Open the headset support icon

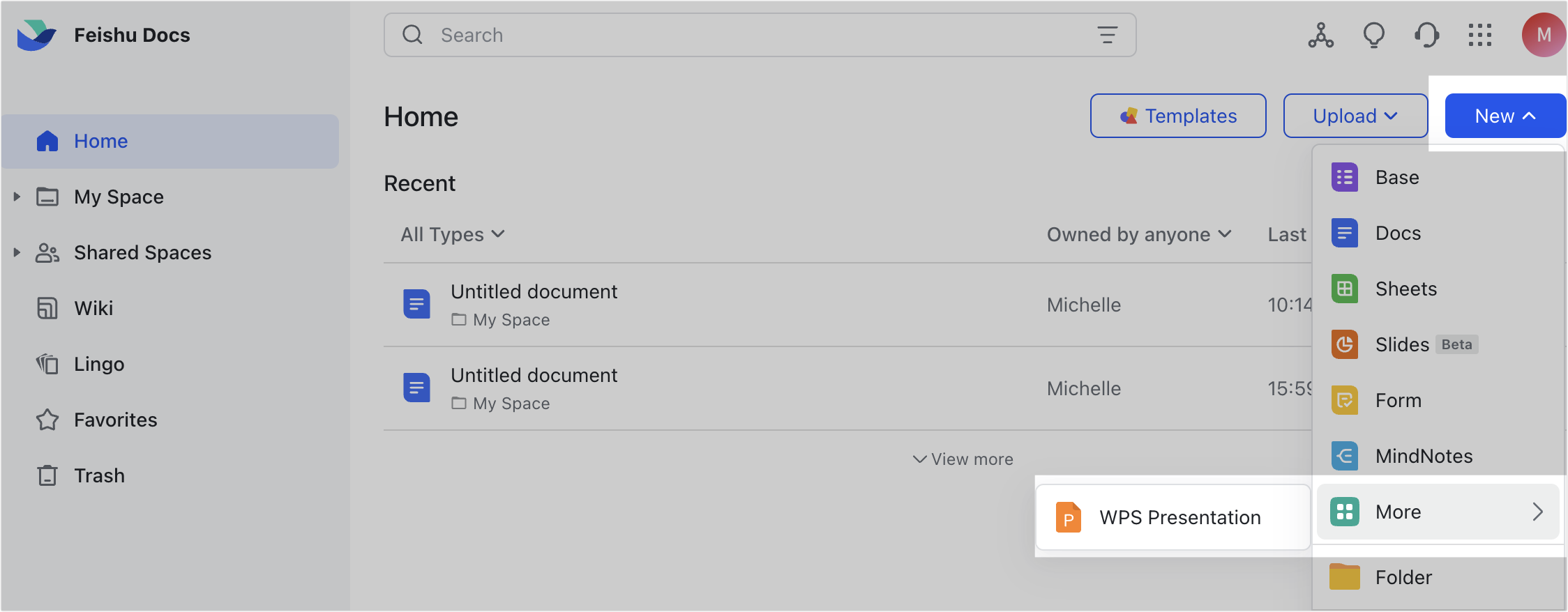(x=1426, y=35)
